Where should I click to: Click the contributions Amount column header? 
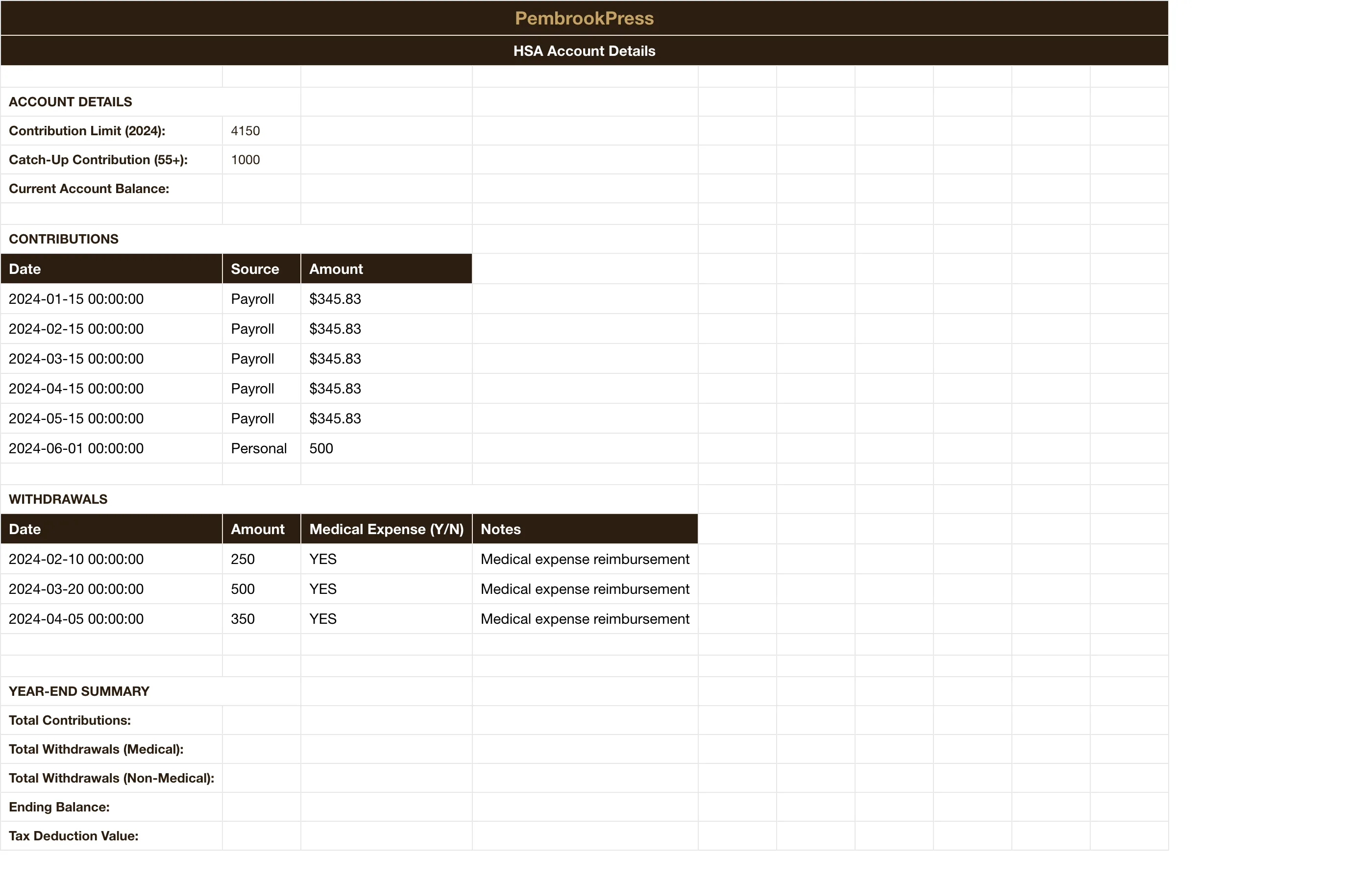tap(387, 269)
